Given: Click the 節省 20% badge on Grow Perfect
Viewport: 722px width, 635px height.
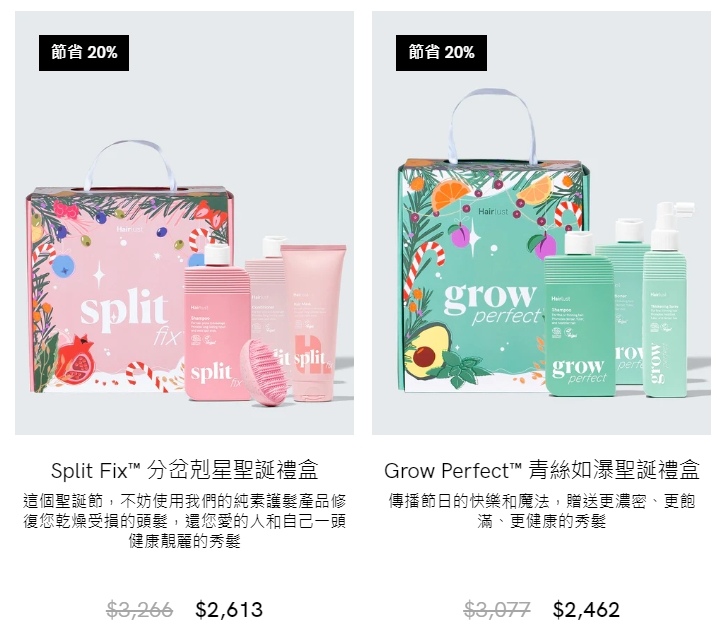Looking at the screenshot, I should (441, 52).
